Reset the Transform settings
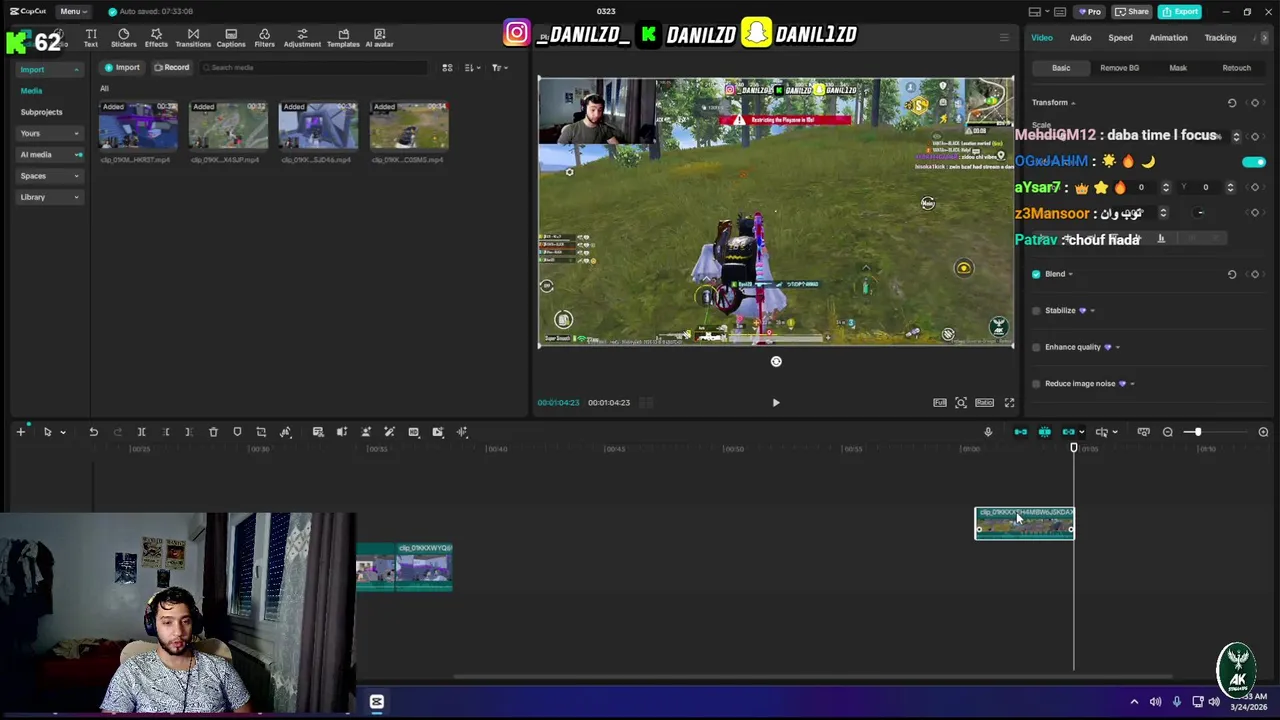This screenshot has width=1280, height=720. click(1232, 103)
